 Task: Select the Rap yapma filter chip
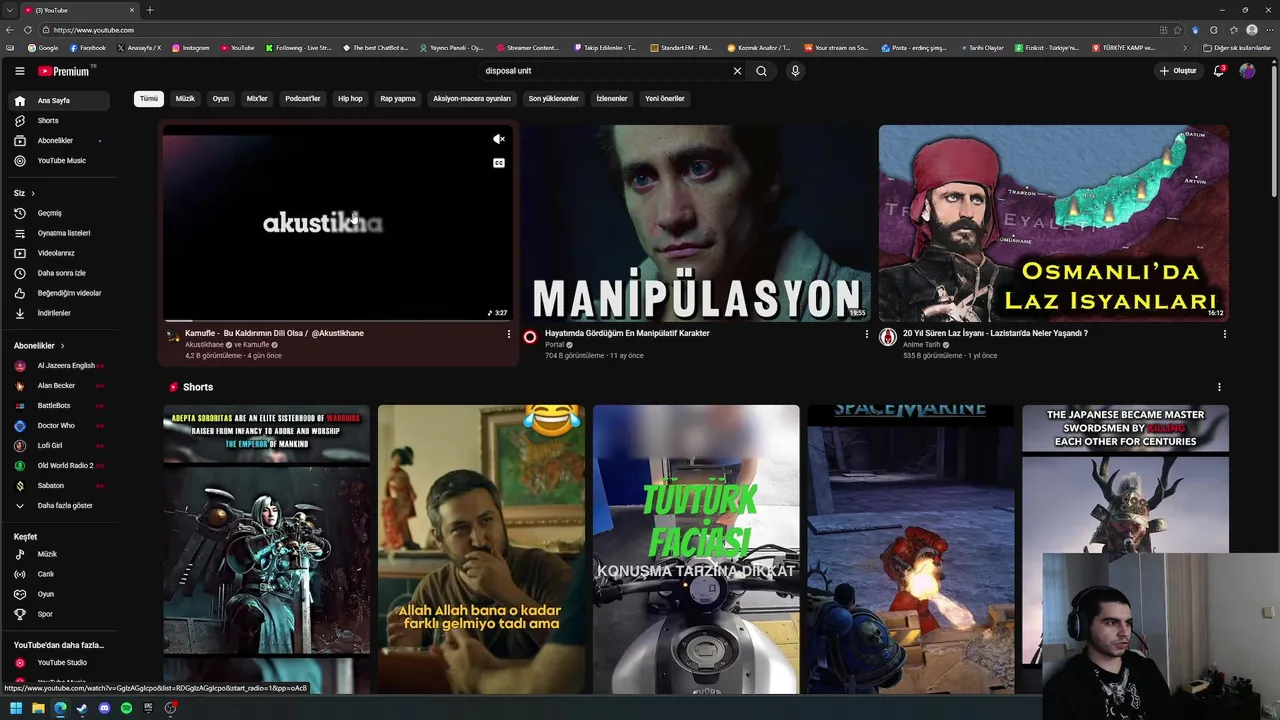(398, 99)
